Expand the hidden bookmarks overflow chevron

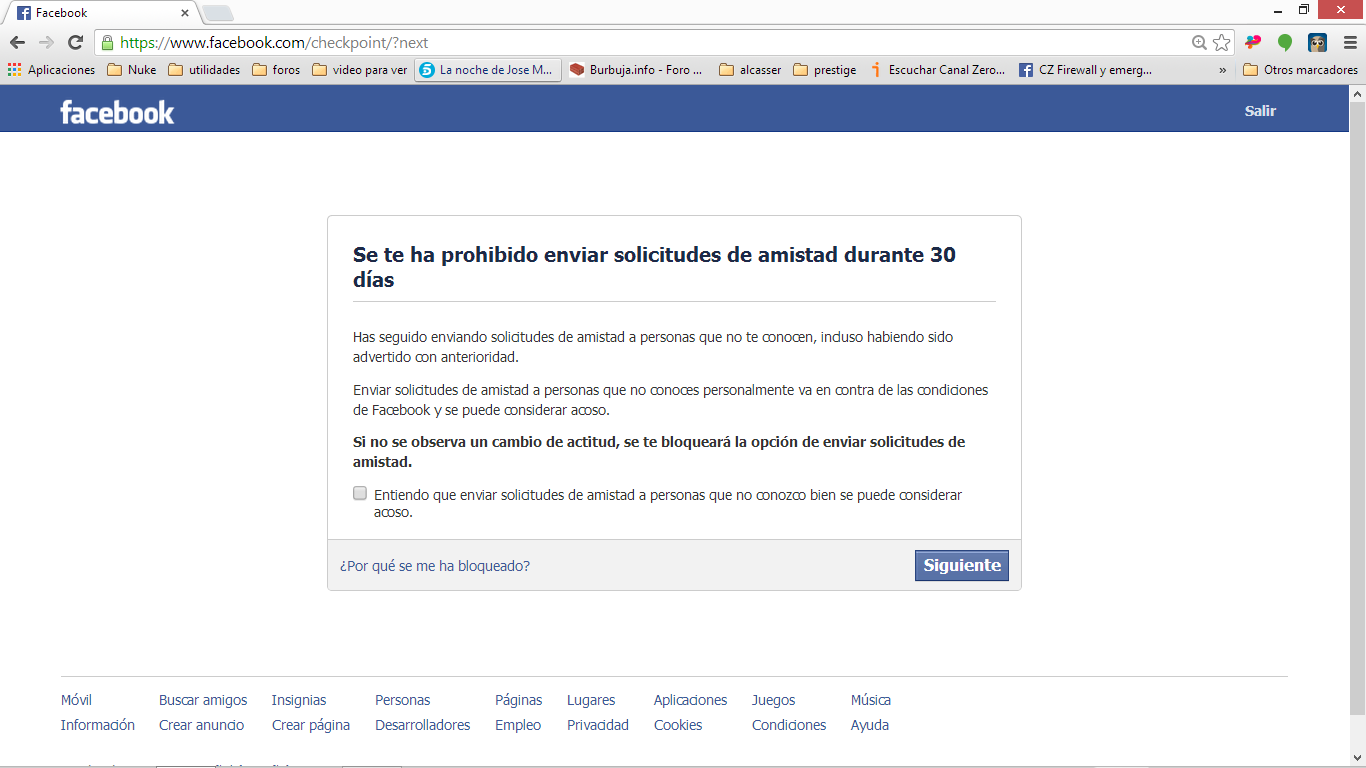pos(1222,70)
